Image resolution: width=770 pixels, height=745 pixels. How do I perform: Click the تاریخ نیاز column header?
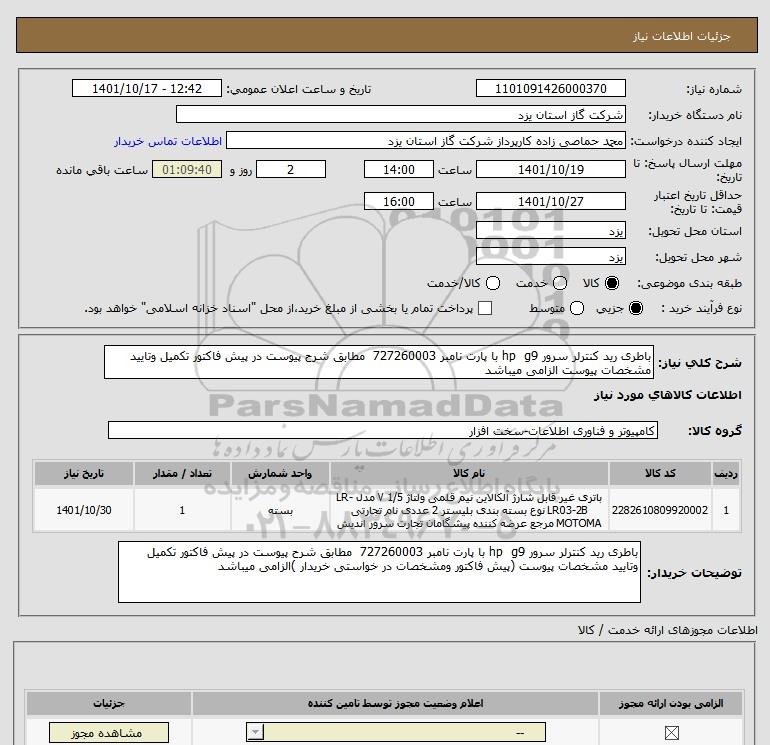click(83, 473)
